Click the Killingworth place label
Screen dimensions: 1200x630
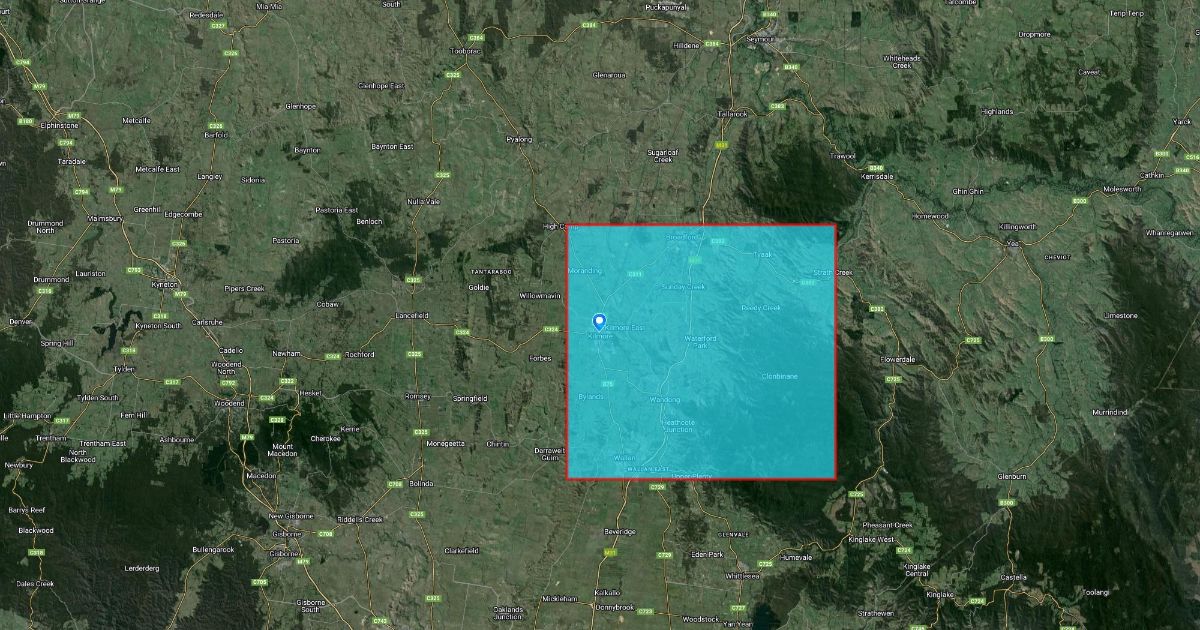pyautogui.click(x=1020, y=227)
